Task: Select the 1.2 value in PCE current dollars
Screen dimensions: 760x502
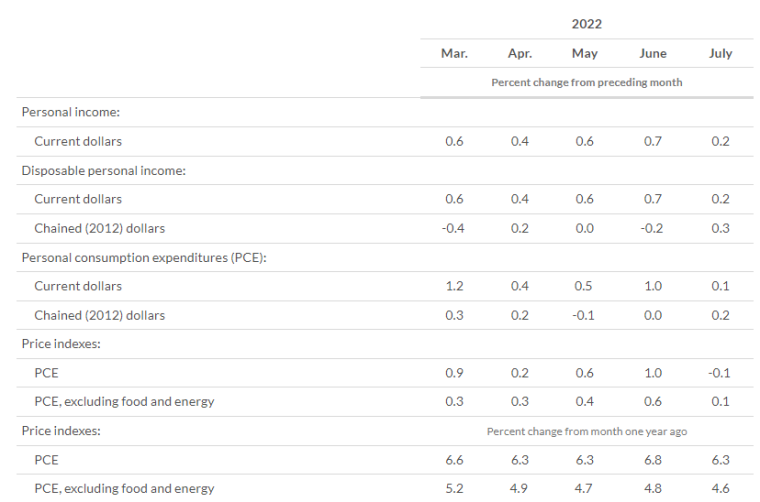Action: (x=454, y=286)
